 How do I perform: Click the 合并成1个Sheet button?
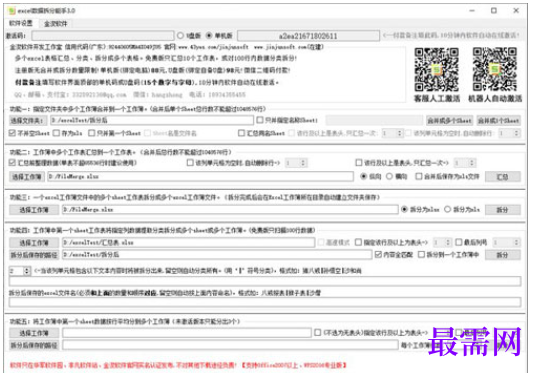[498, 121]
